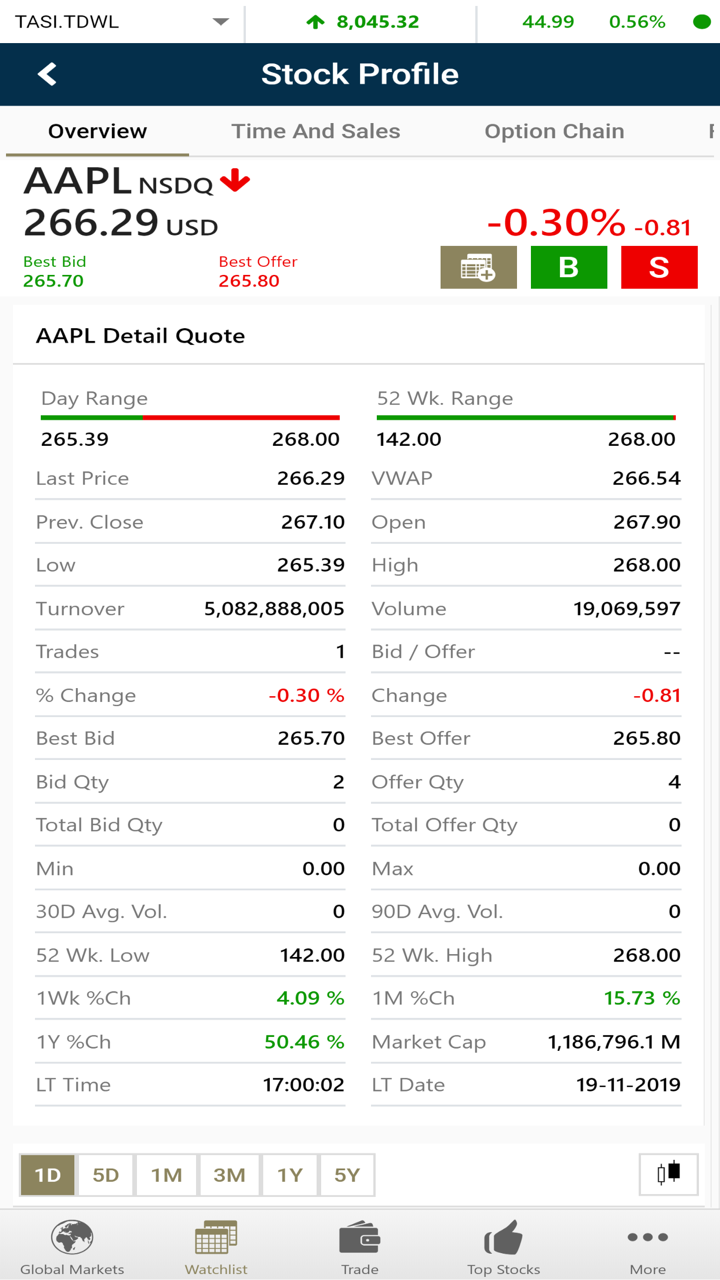Switch to Time And Sales tab

(x=316, y=131)
